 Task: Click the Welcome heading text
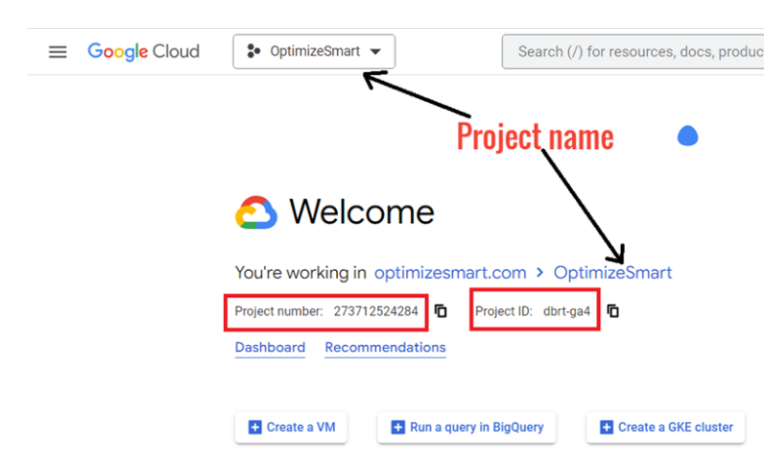point(362,212)
